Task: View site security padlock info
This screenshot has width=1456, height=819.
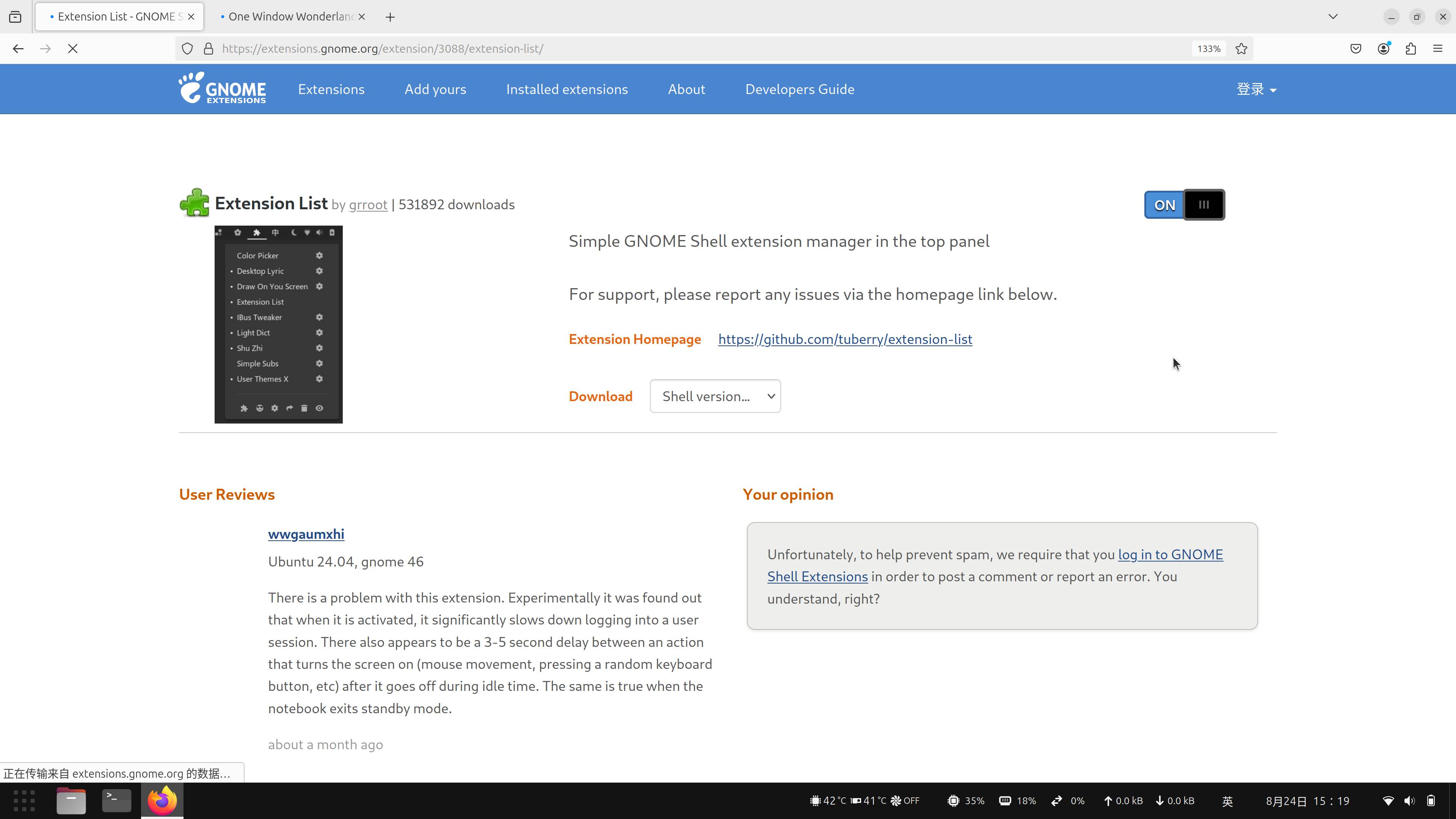Action: 209,49
